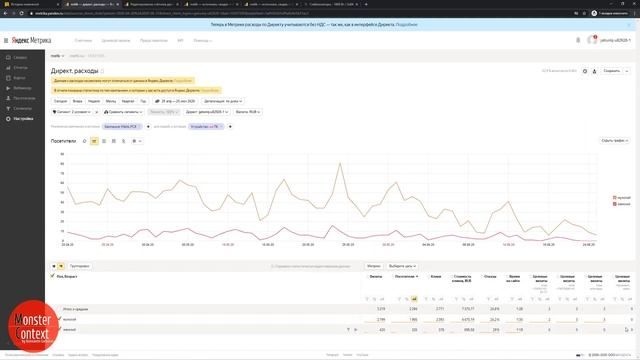Go to API in the top navigation
This screenshot has height=360, width=640.
180,40
